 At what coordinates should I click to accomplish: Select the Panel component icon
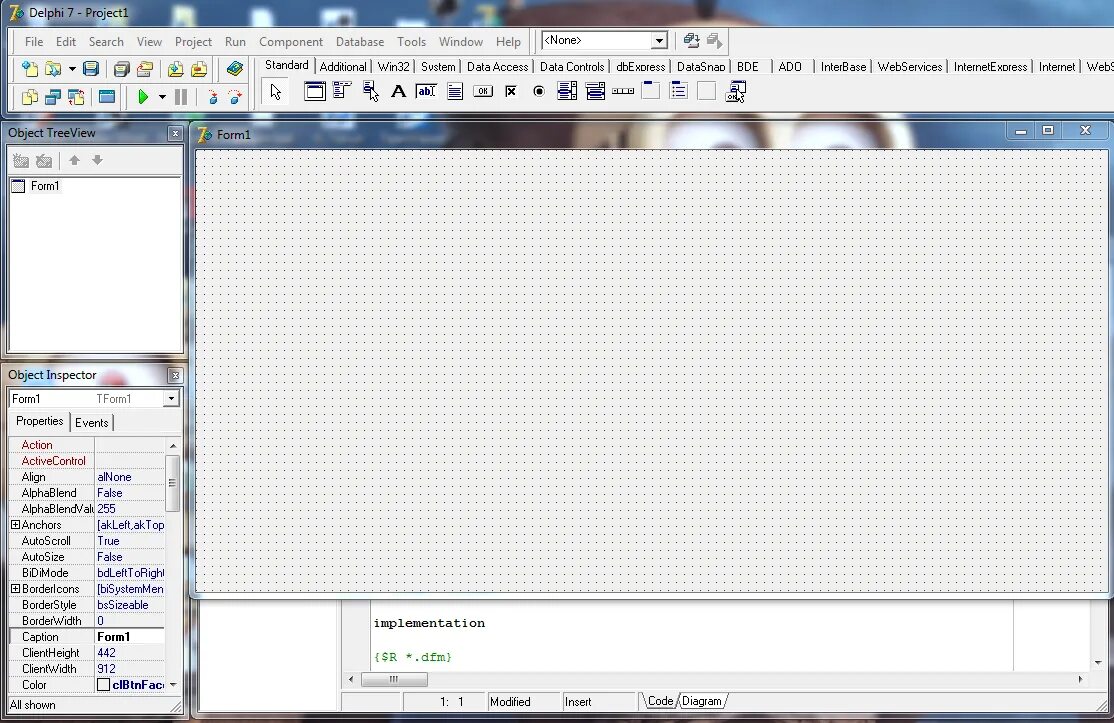706,91
